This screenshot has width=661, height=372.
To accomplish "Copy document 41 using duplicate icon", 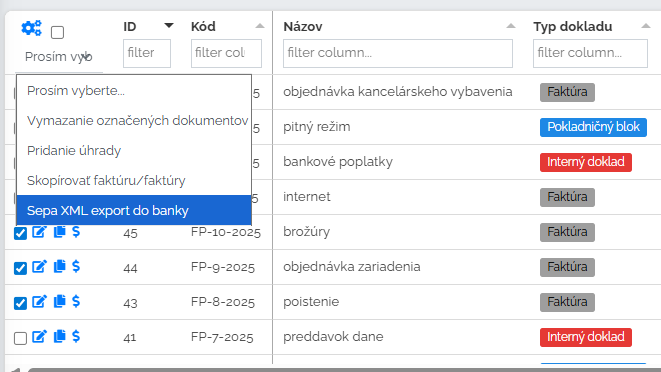I will pos(60,337).
